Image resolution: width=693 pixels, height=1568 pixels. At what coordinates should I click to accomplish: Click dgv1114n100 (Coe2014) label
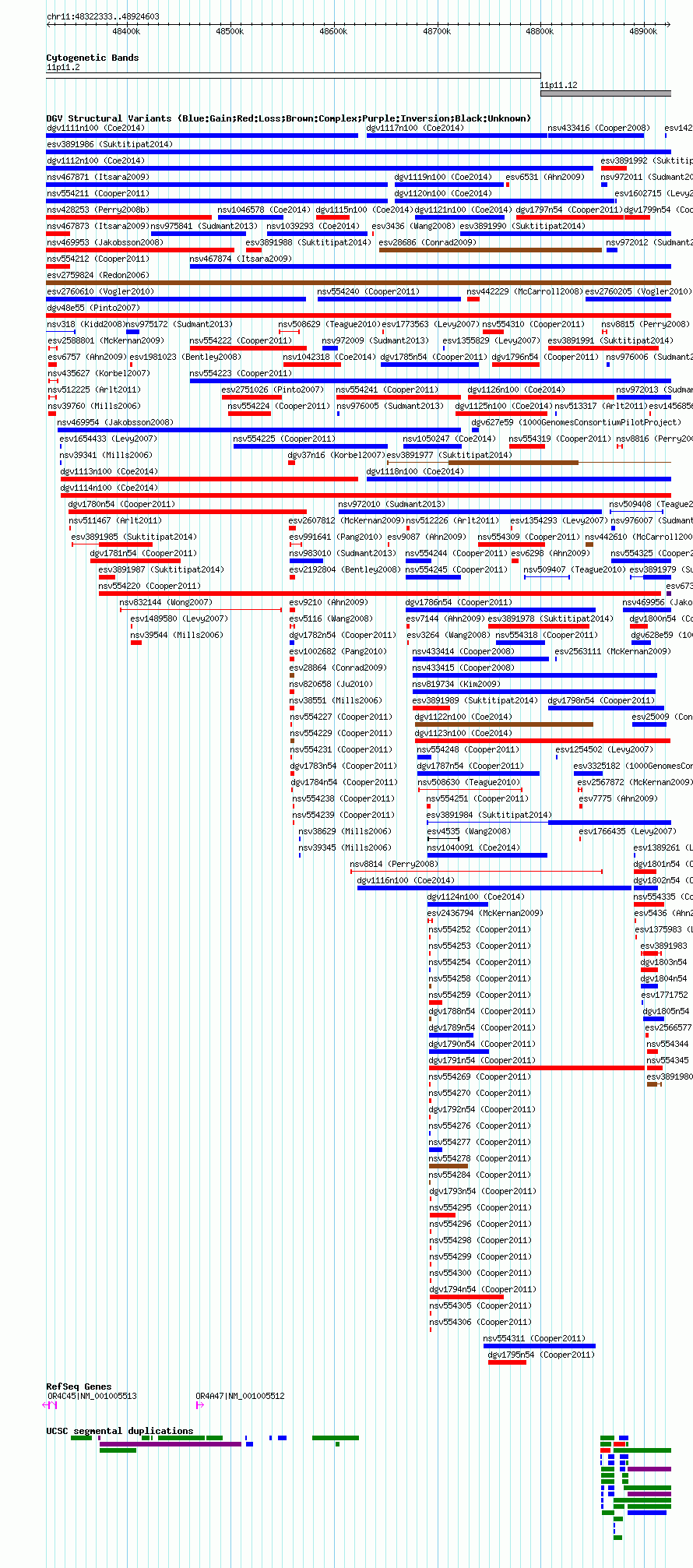point(109,488)
